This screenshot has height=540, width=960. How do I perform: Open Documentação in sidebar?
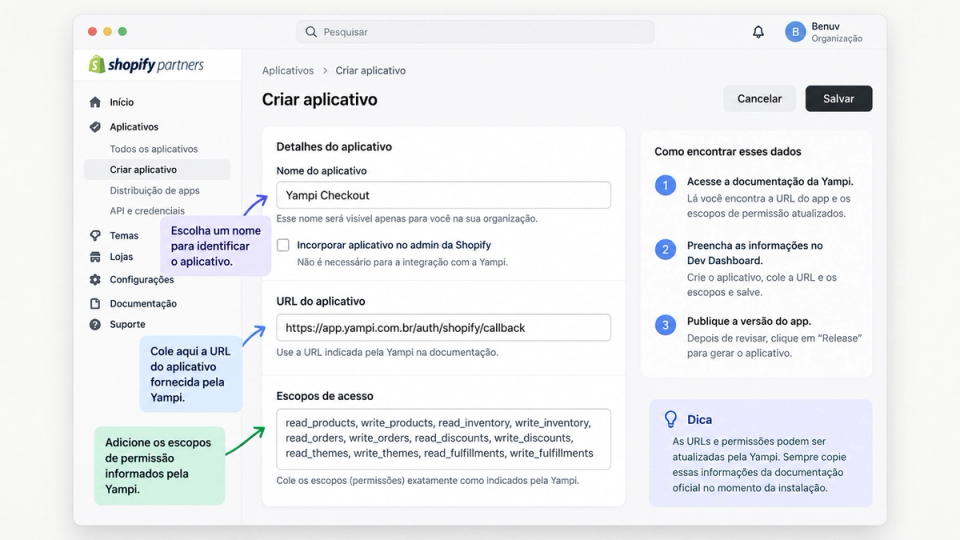143,303
